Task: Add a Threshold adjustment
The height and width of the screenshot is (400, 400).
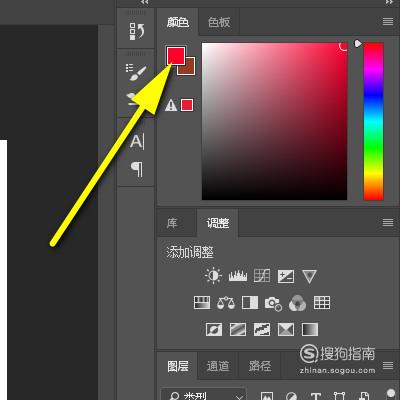Action: tap(262, 330)
